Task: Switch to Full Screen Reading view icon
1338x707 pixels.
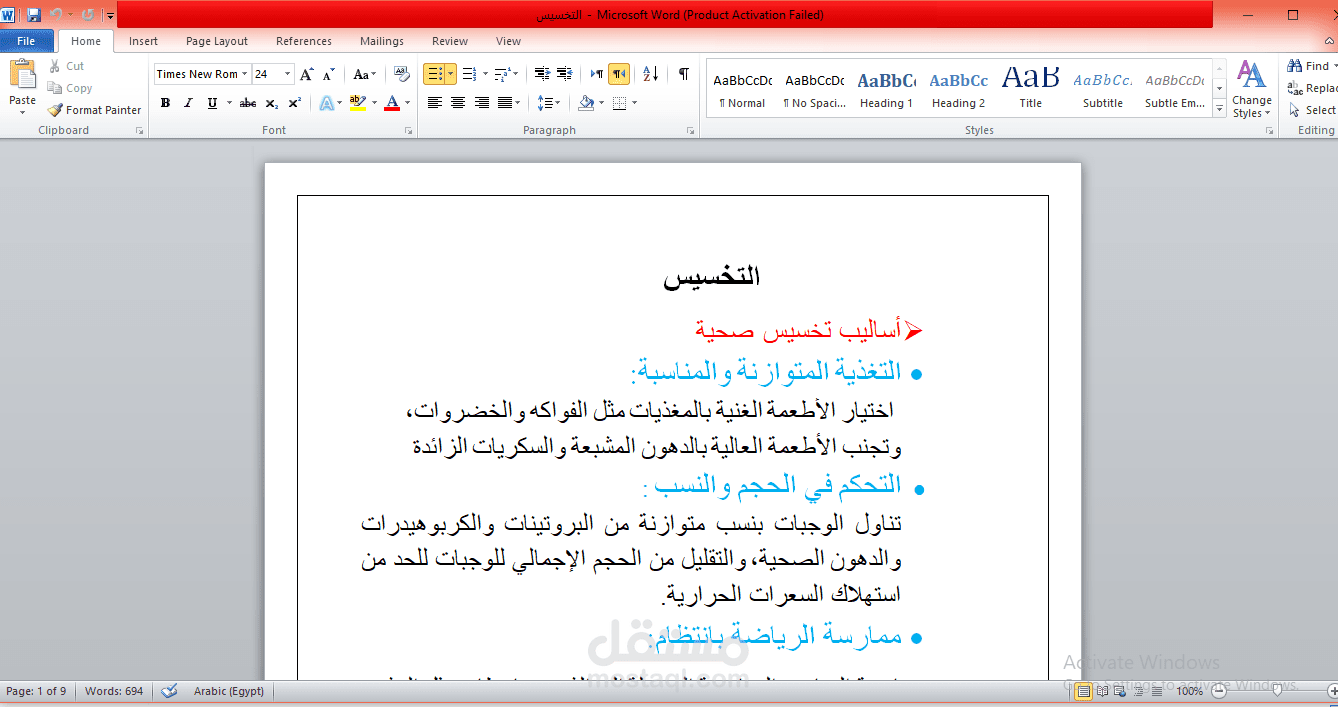Action: 1102,691
